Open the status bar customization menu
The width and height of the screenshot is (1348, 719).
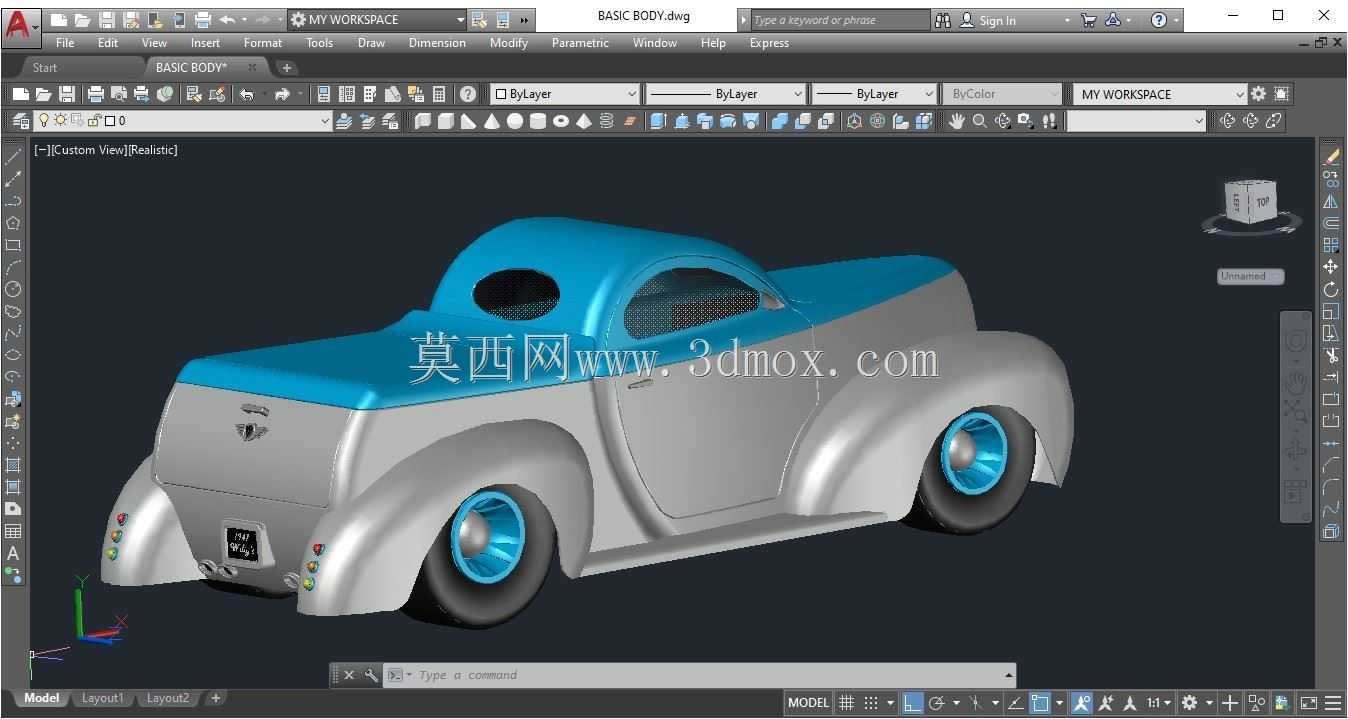click(1333, 703)
